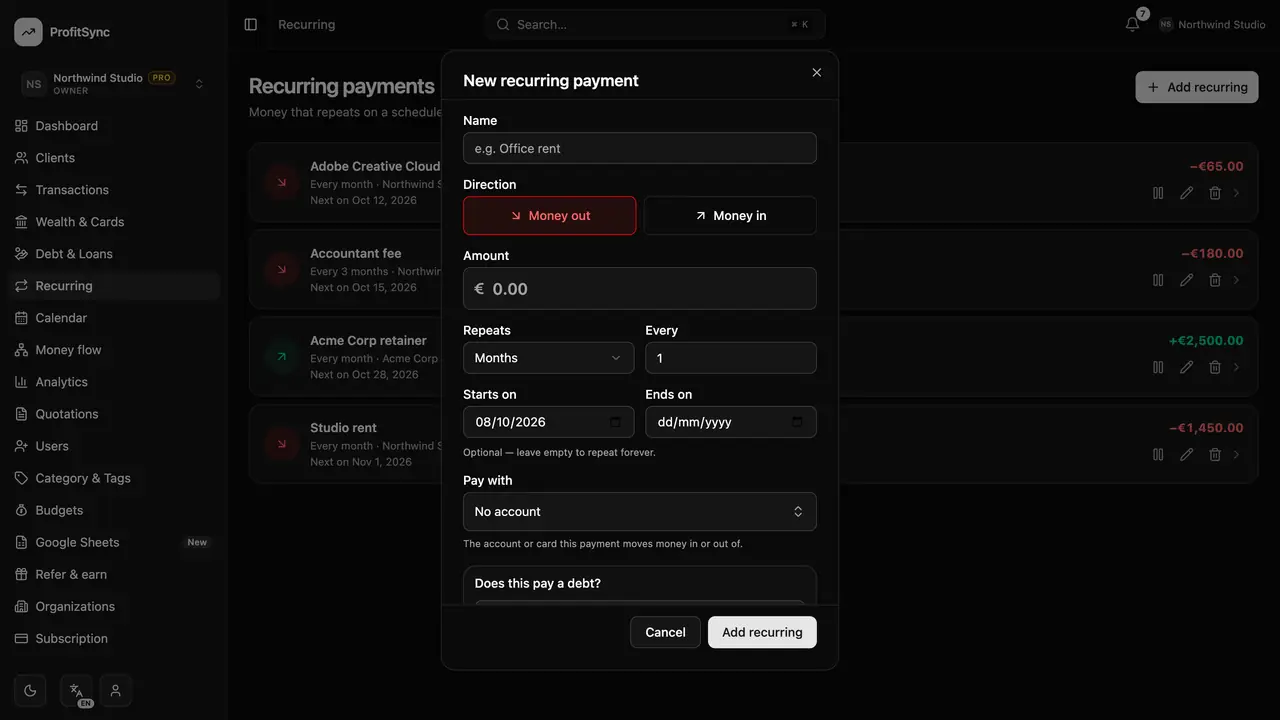This screenshot has height=720, width=1280.
Task: Expand the Accountant fee row chevron
Action: click(x=1237, y=280)
